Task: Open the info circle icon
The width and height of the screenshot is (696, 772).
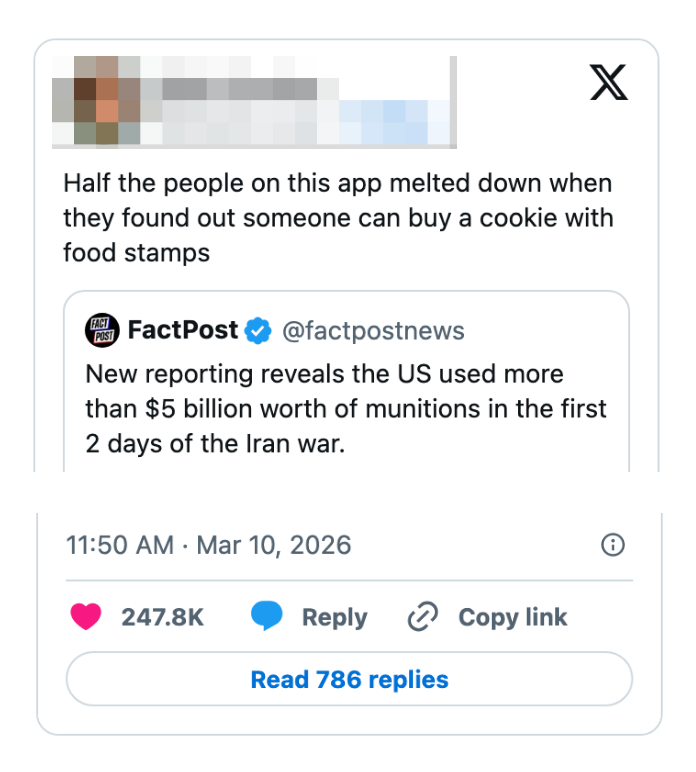Action: [613, 545]
